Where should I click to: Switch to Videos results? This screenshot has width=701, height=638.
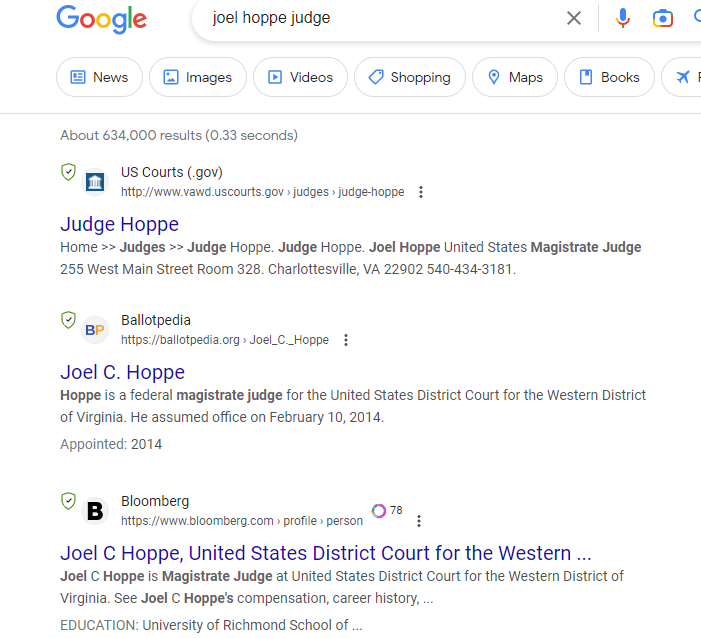[300, 77]
